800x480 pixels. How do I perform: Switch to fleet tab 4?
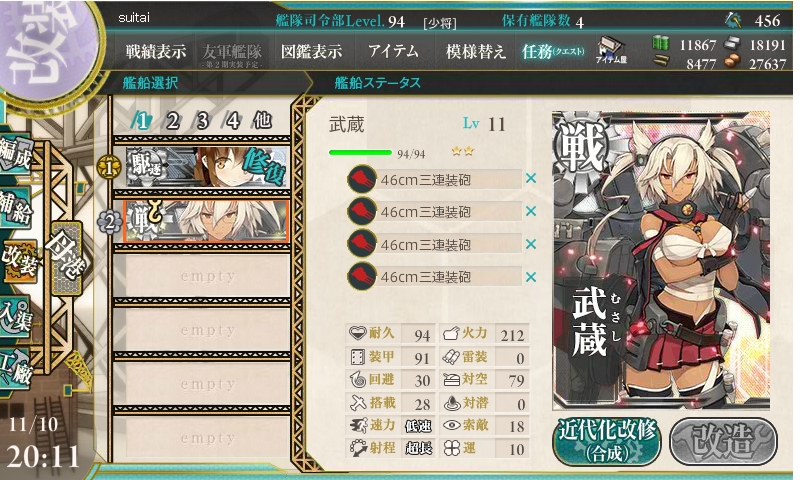coord(232,121)
